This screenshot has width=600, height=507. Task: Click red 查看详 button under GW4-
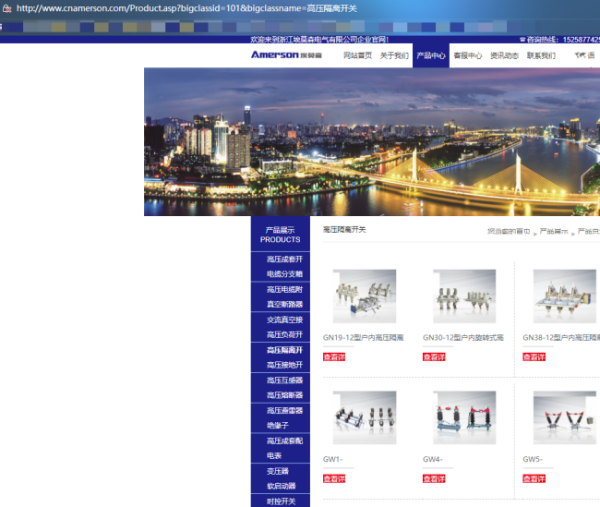point(434,479)
